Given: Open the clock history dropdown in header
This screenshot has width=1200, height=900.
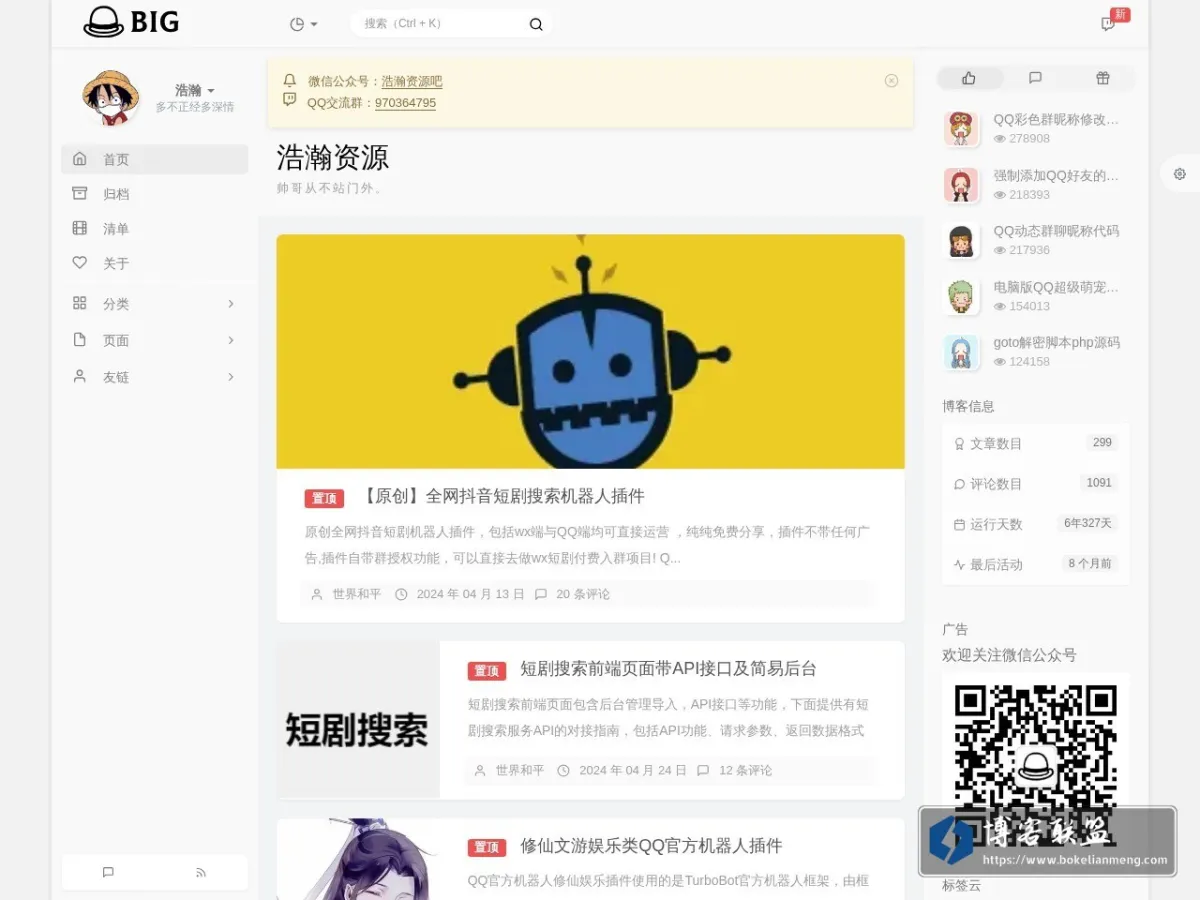Looking at the screenshot, I should tap(303, 24).
